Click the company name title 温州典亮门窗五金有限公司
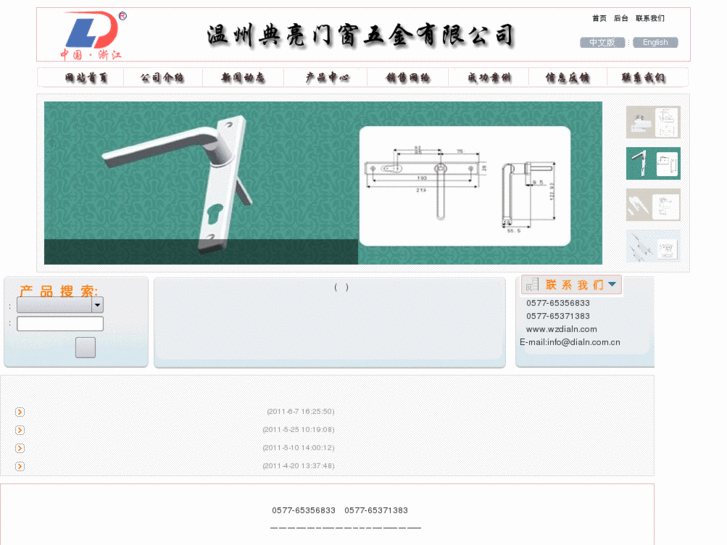This screenshot has height=545, width=727. (361, 35)
